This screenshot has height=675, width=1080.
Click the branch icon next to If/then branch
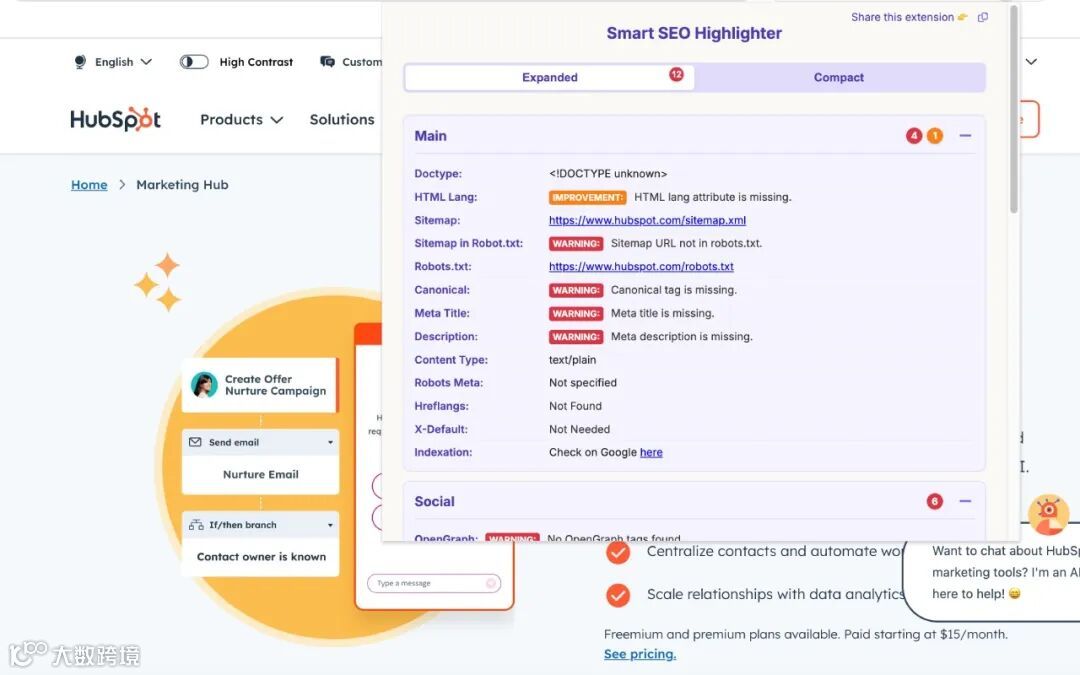(196, 525)
